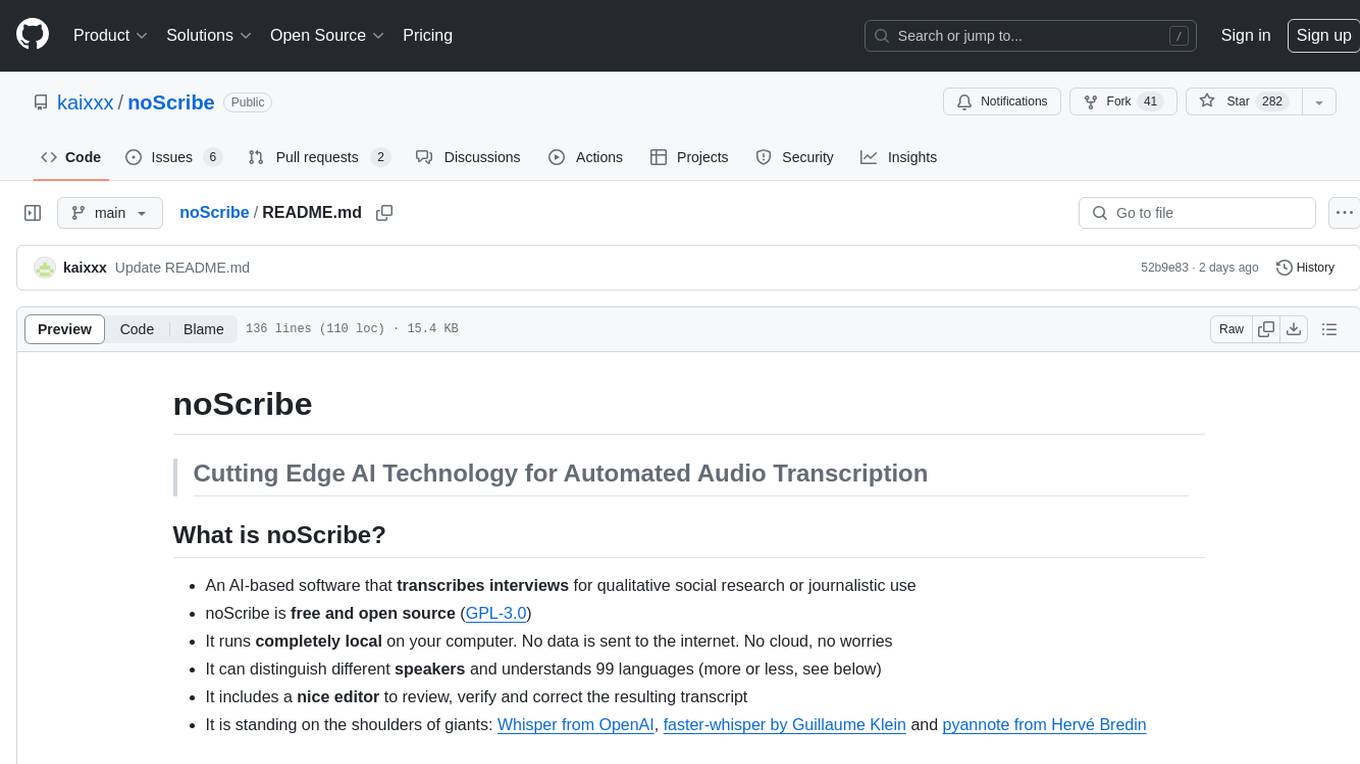Open the Projects tab

coord(689,157)
